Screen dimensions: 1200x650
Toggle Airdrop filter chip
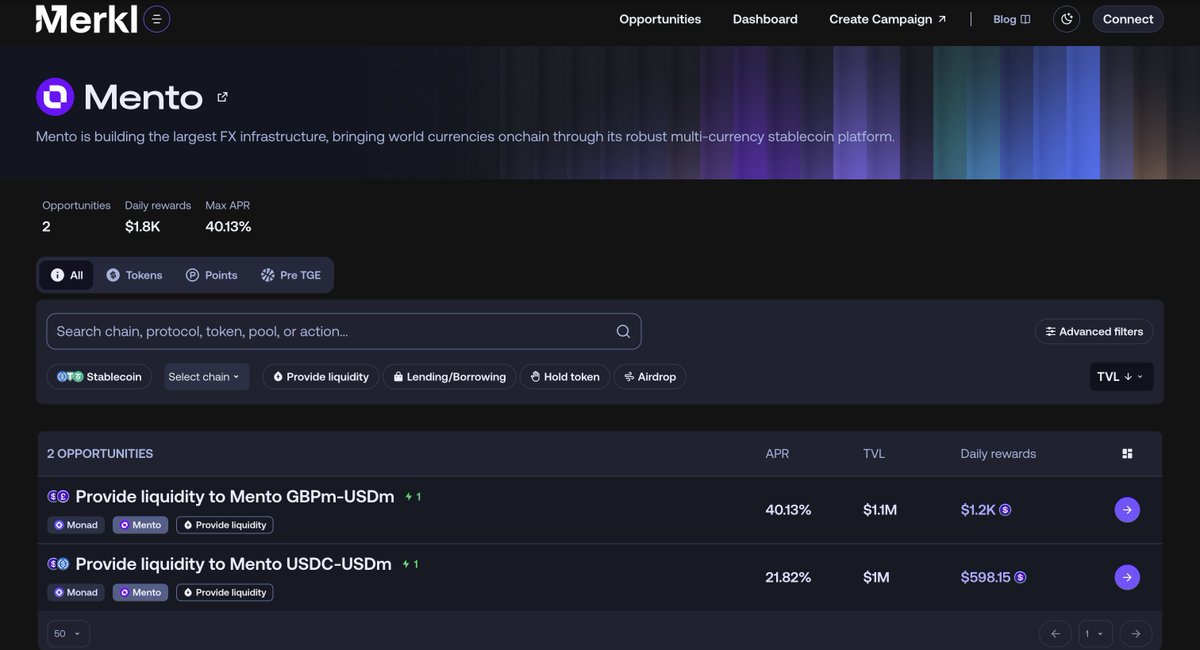tap(650, 377)
